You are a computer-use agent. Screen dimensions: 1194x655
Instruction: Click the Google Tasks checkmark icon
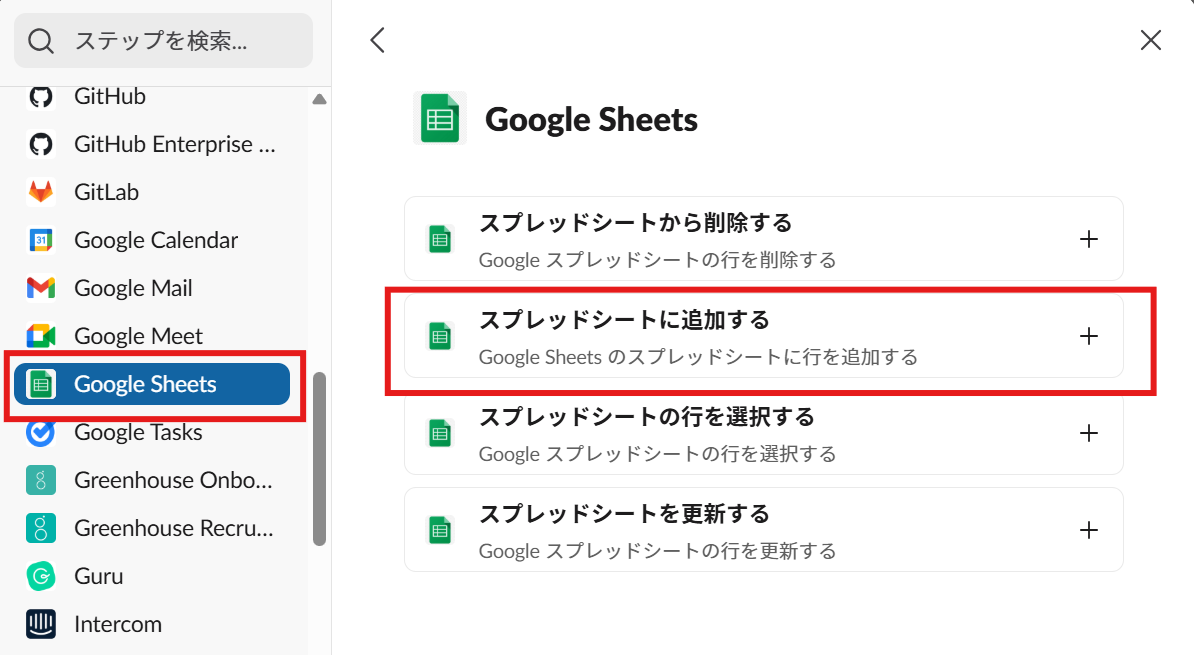tap(40, 432)
